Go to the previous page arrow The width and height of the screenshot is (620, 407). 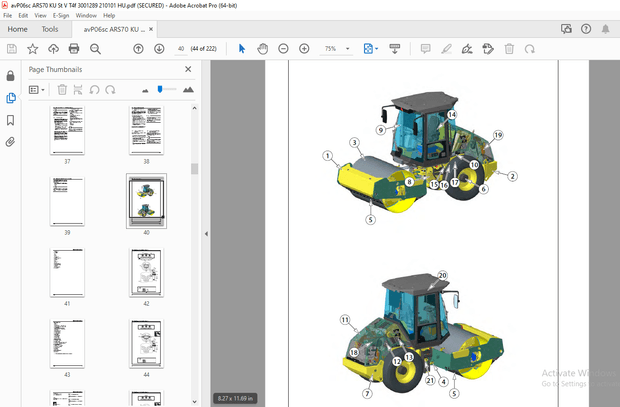pyautogui.click(x=138, y=48)
